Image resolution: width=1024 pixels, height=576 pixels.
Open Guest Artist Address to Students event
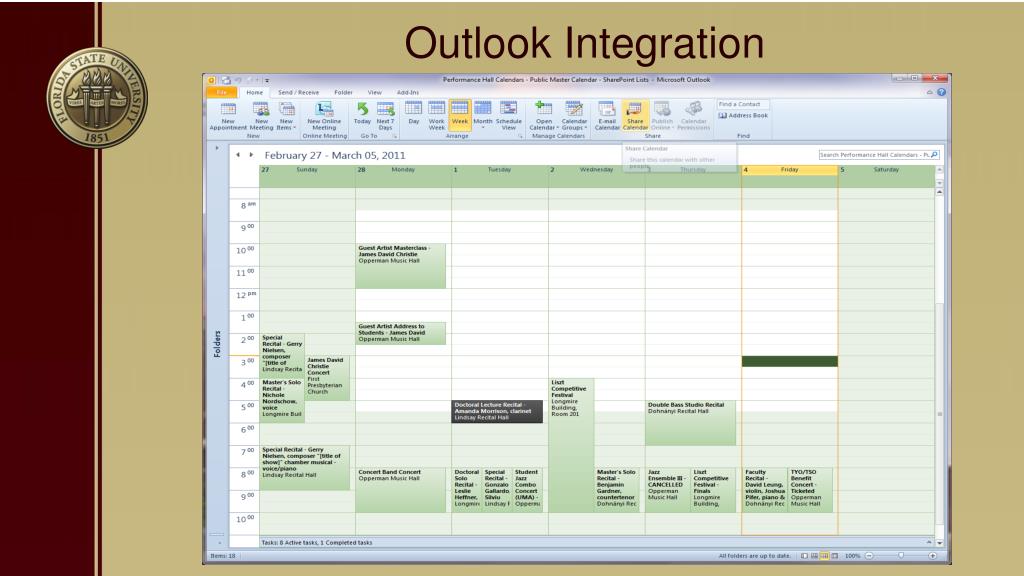click(401, 333)
